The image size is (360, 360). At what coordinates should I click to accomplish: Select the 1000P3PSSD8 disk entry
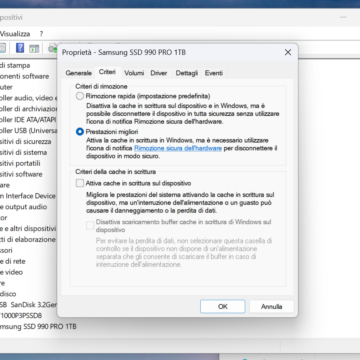pyautogui.click(x=21, y=315)
